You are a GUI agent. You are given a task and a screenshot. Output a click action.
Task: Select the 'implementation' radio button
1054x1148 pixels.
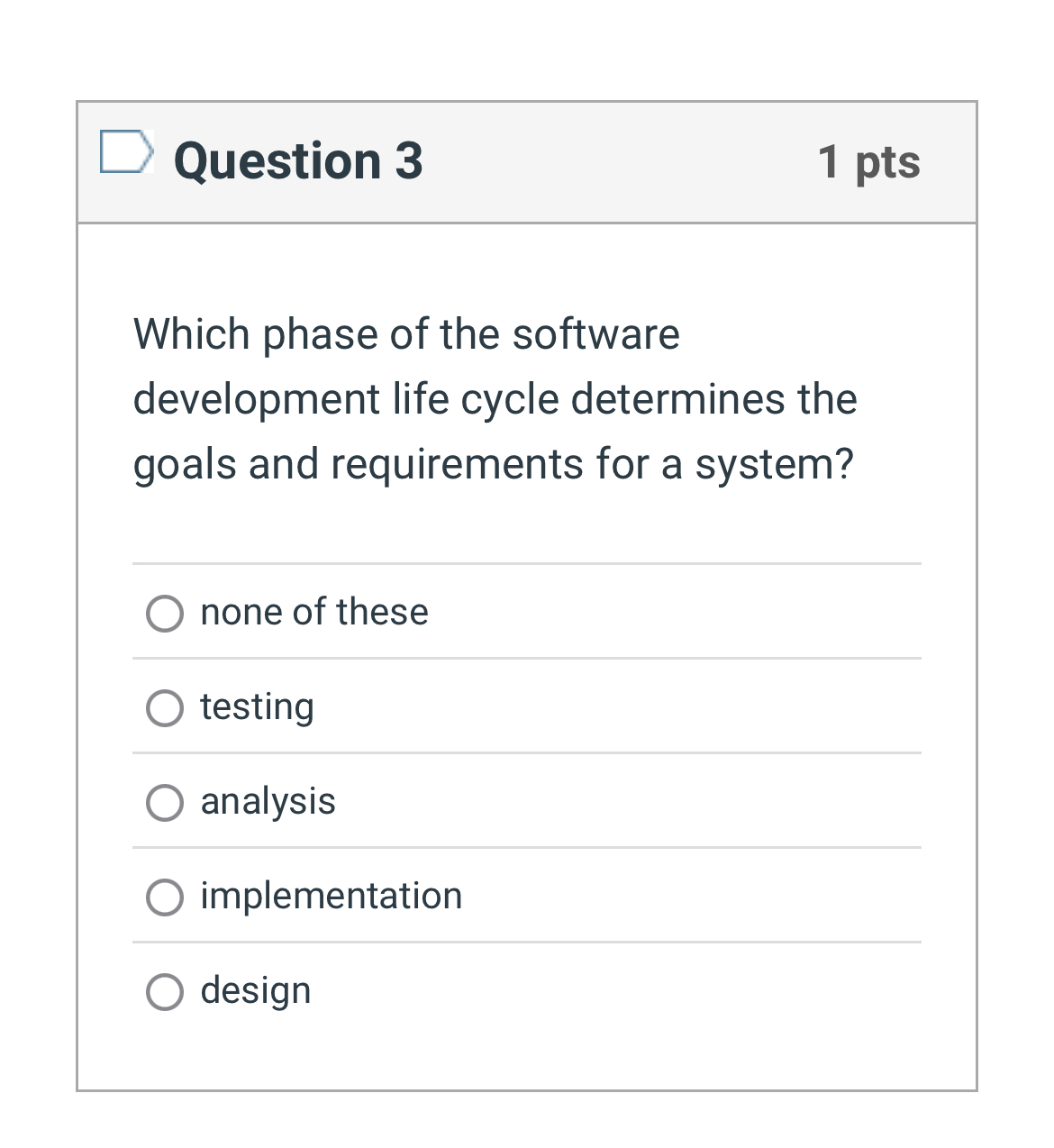point(165,898)
